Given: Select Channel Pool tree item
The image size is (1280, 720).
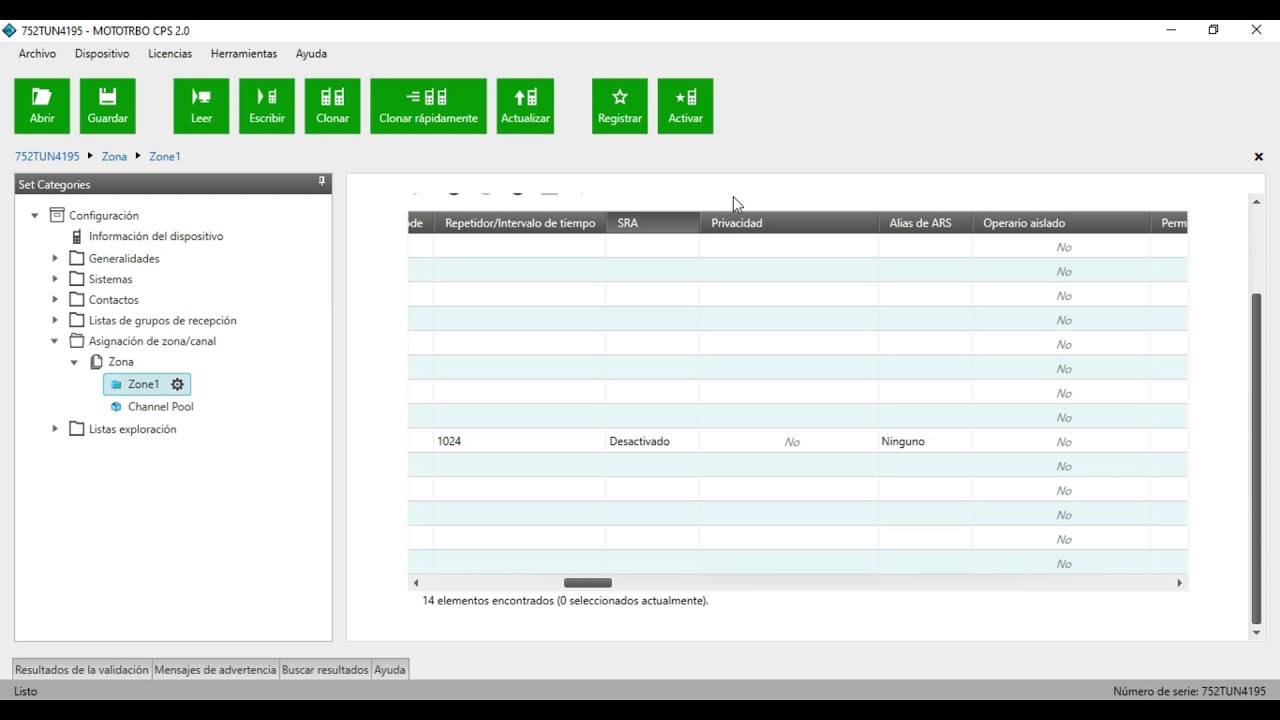Looking at the screenshot, I should point(160,407).
